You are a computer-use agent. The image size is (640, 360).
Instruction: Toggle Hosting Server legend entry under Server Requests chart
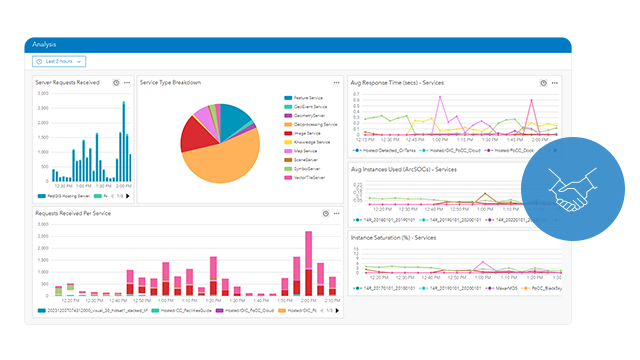pos(64,196)
